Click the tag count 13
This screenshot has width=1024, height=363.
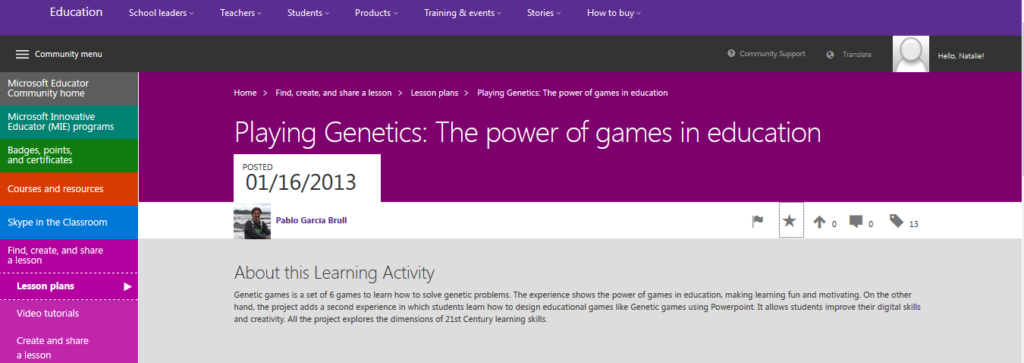pos(913,225)
